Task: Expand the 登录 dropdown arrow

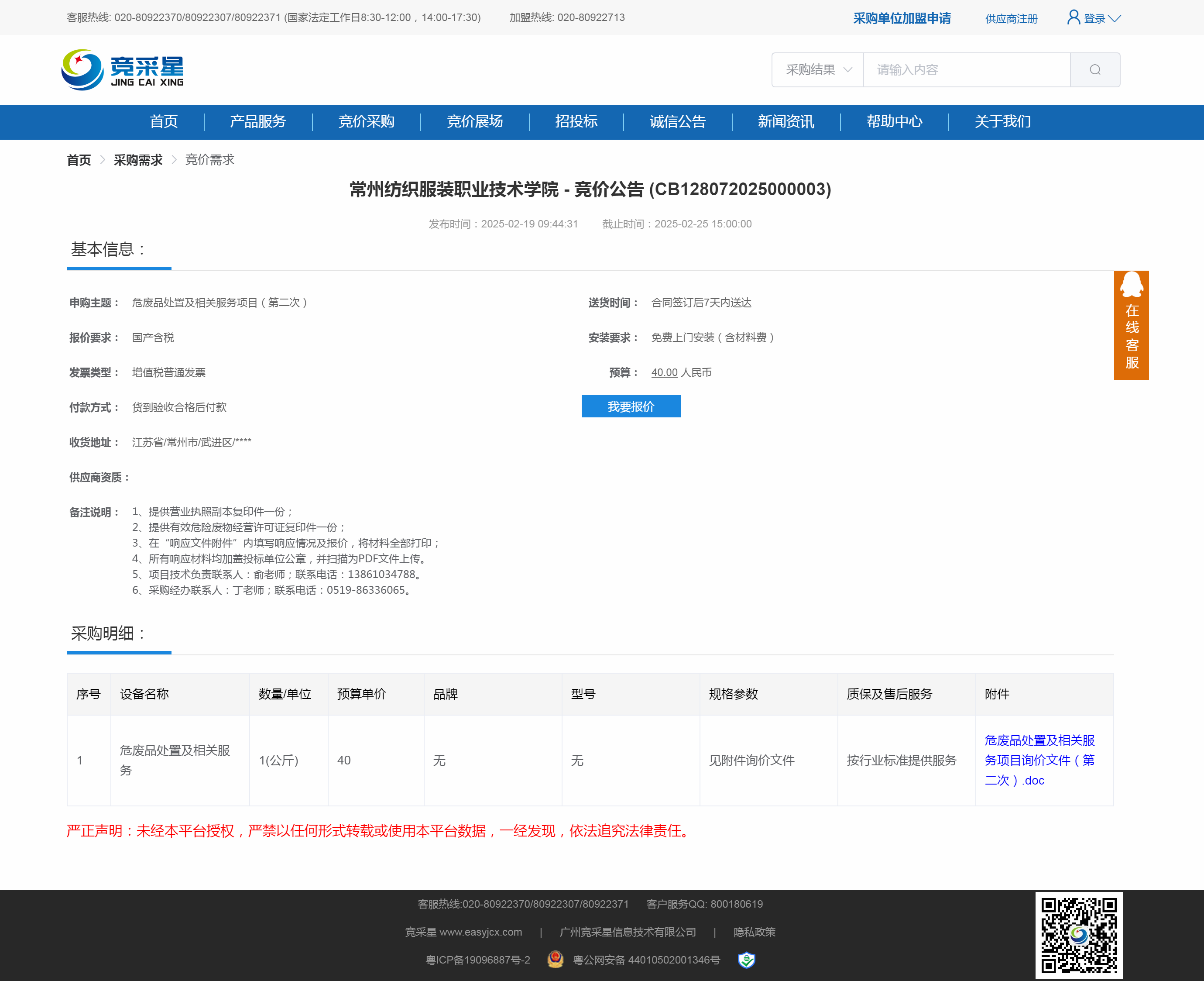Action: click(1114, 19)
